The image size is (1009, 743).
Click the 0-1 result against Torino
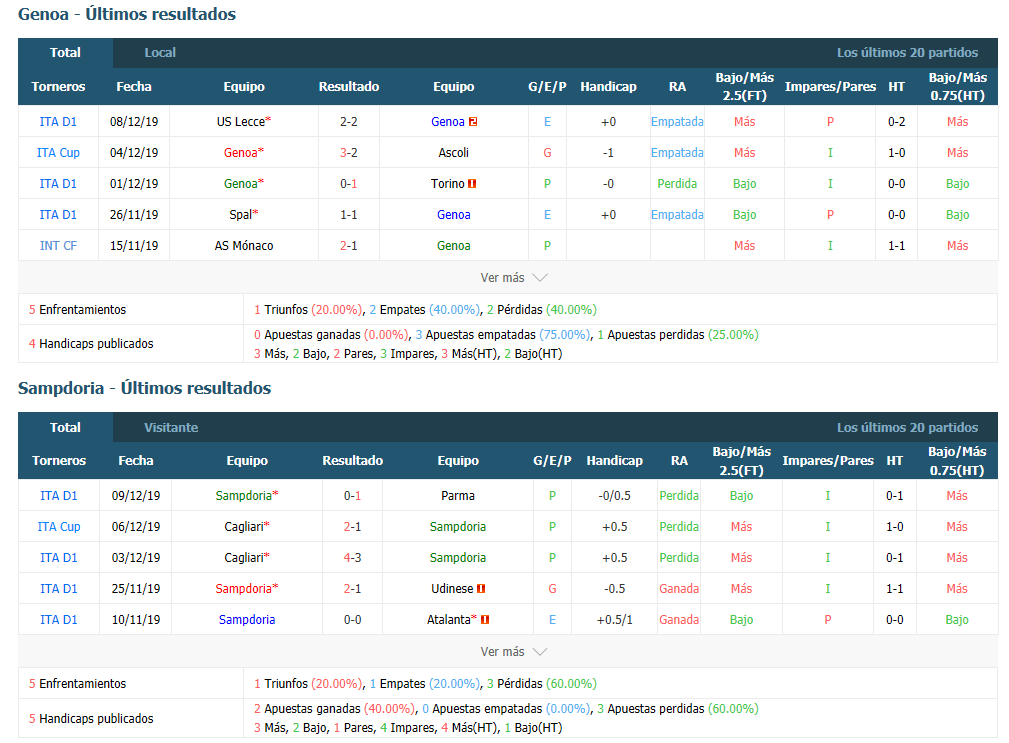(x=349, y=183)
